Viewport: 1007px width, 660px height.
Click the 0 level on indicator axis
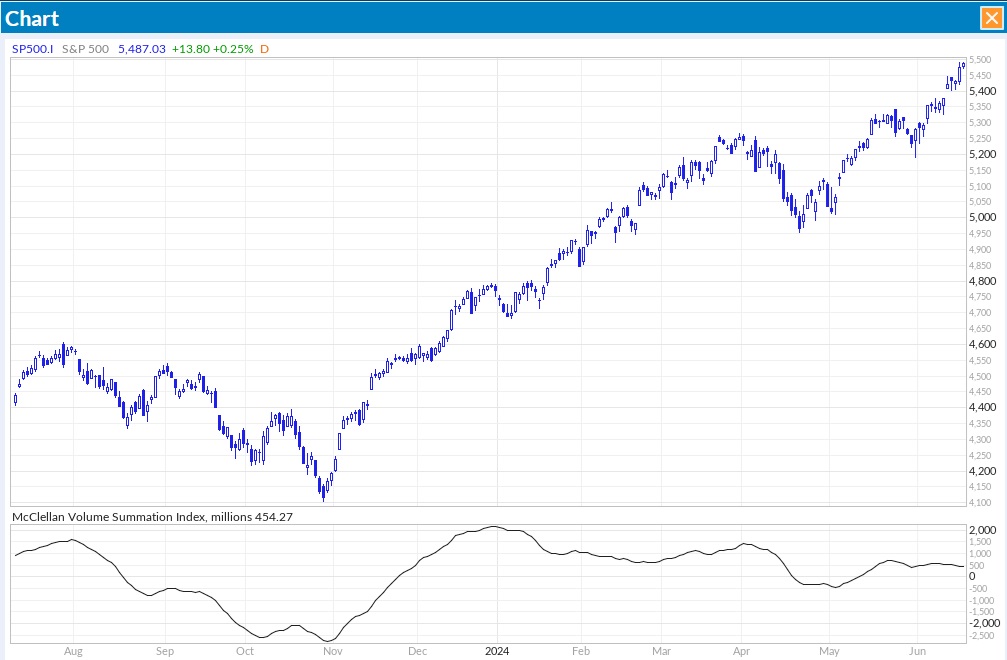972,577
